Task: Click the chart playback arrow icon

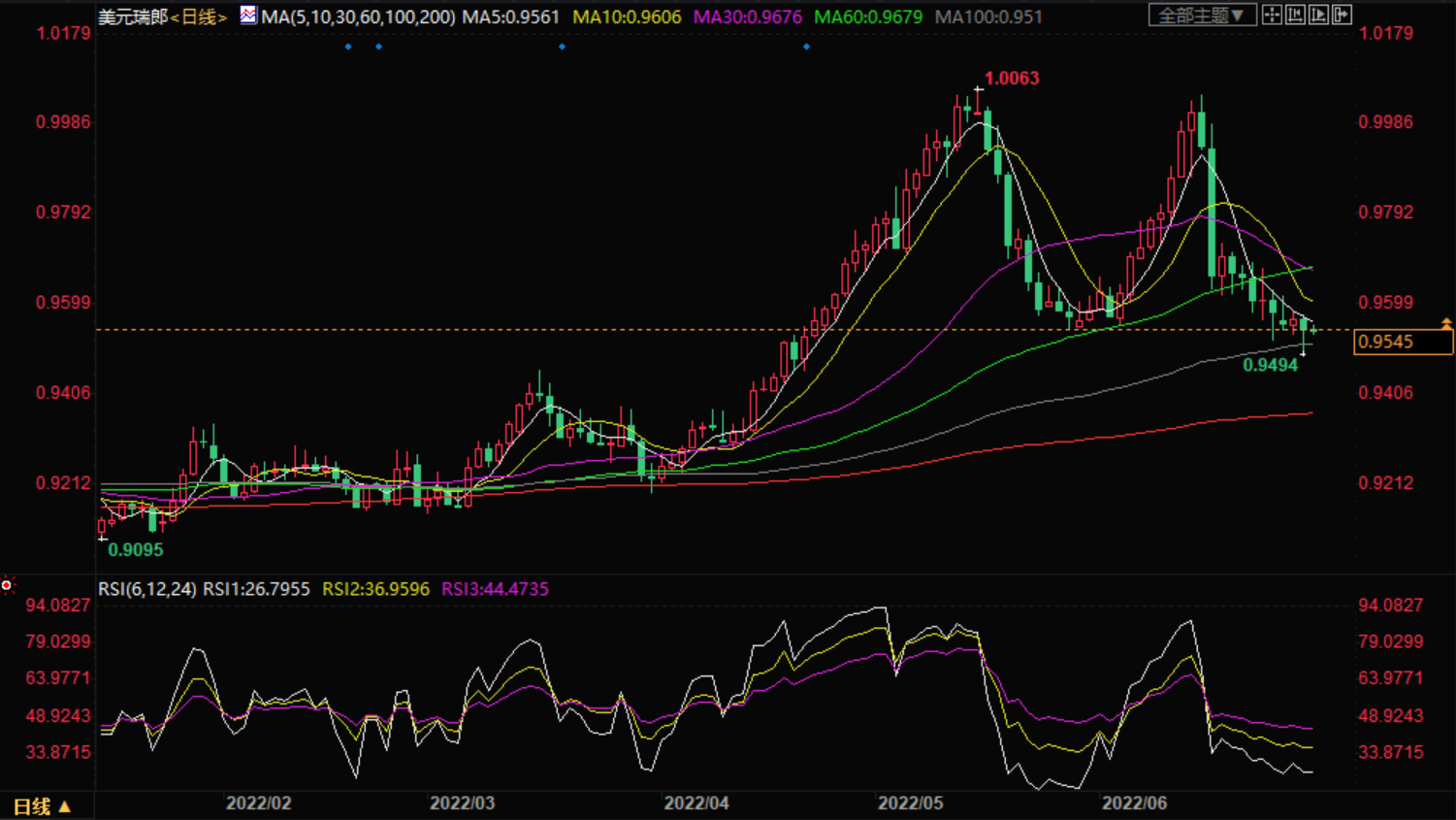Action: pos(1318,15)
